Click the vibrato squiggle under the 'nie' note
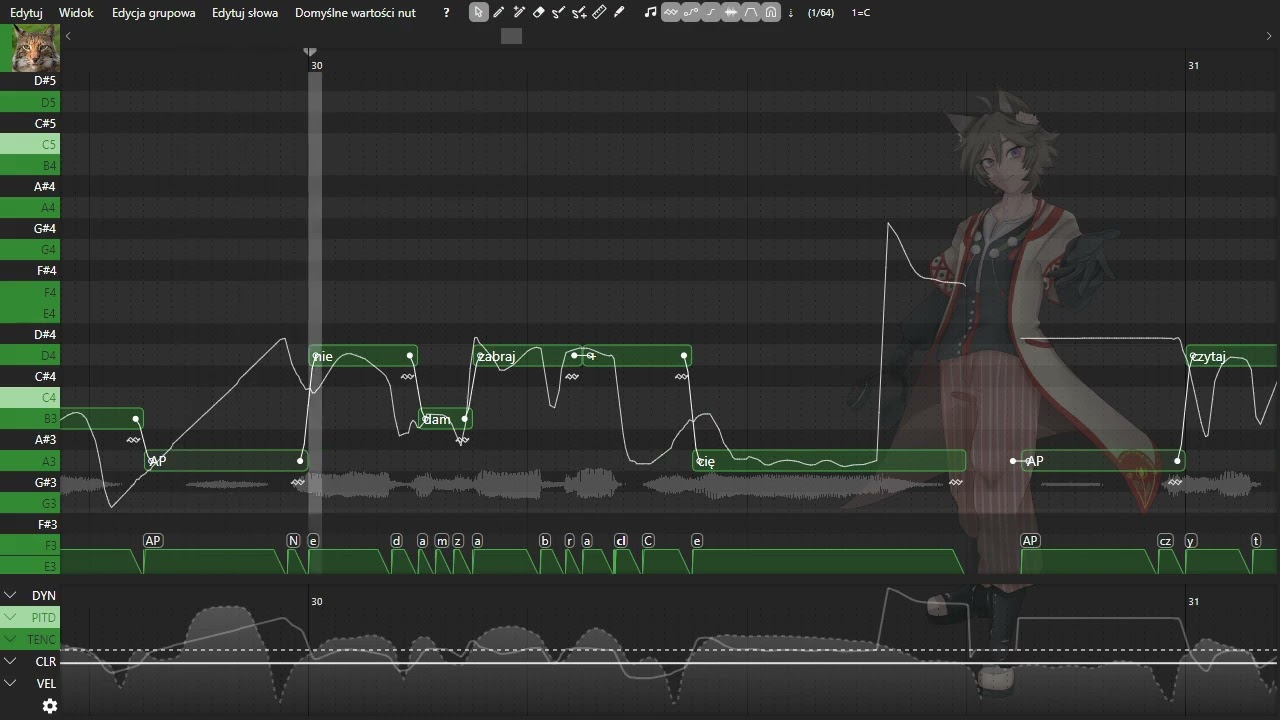The height and width of the screenshot is (720, 1280). pyautogui.click(x=407, y=377)
